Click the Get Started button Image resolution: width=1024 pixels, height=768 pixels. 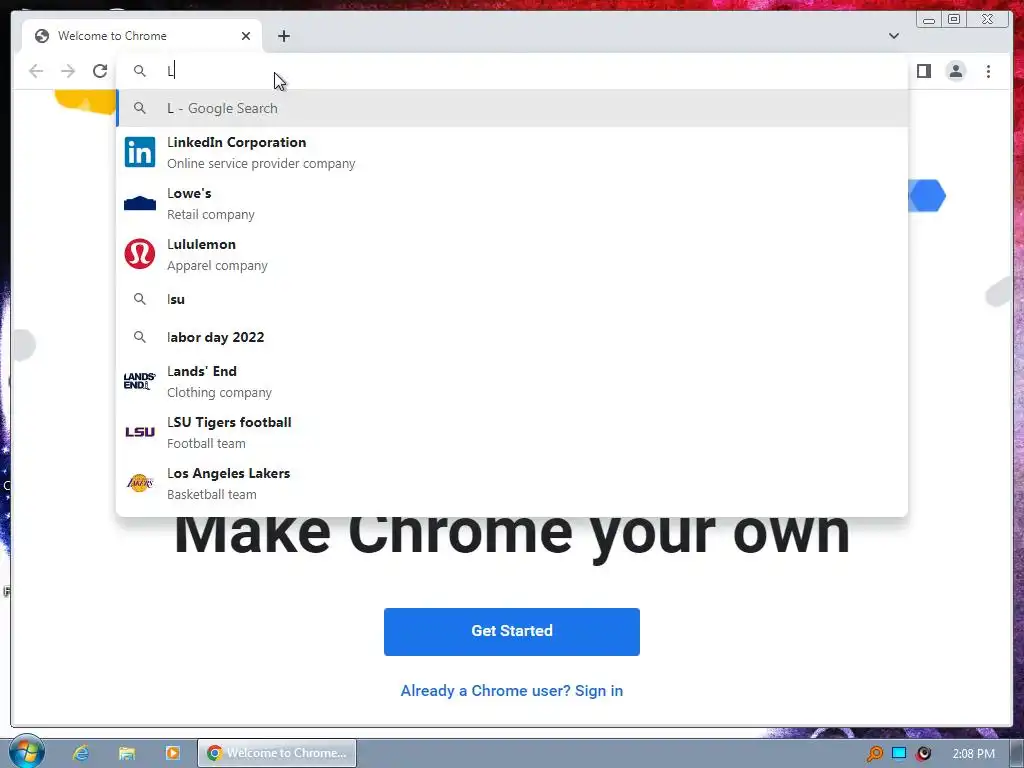[512, 632]
